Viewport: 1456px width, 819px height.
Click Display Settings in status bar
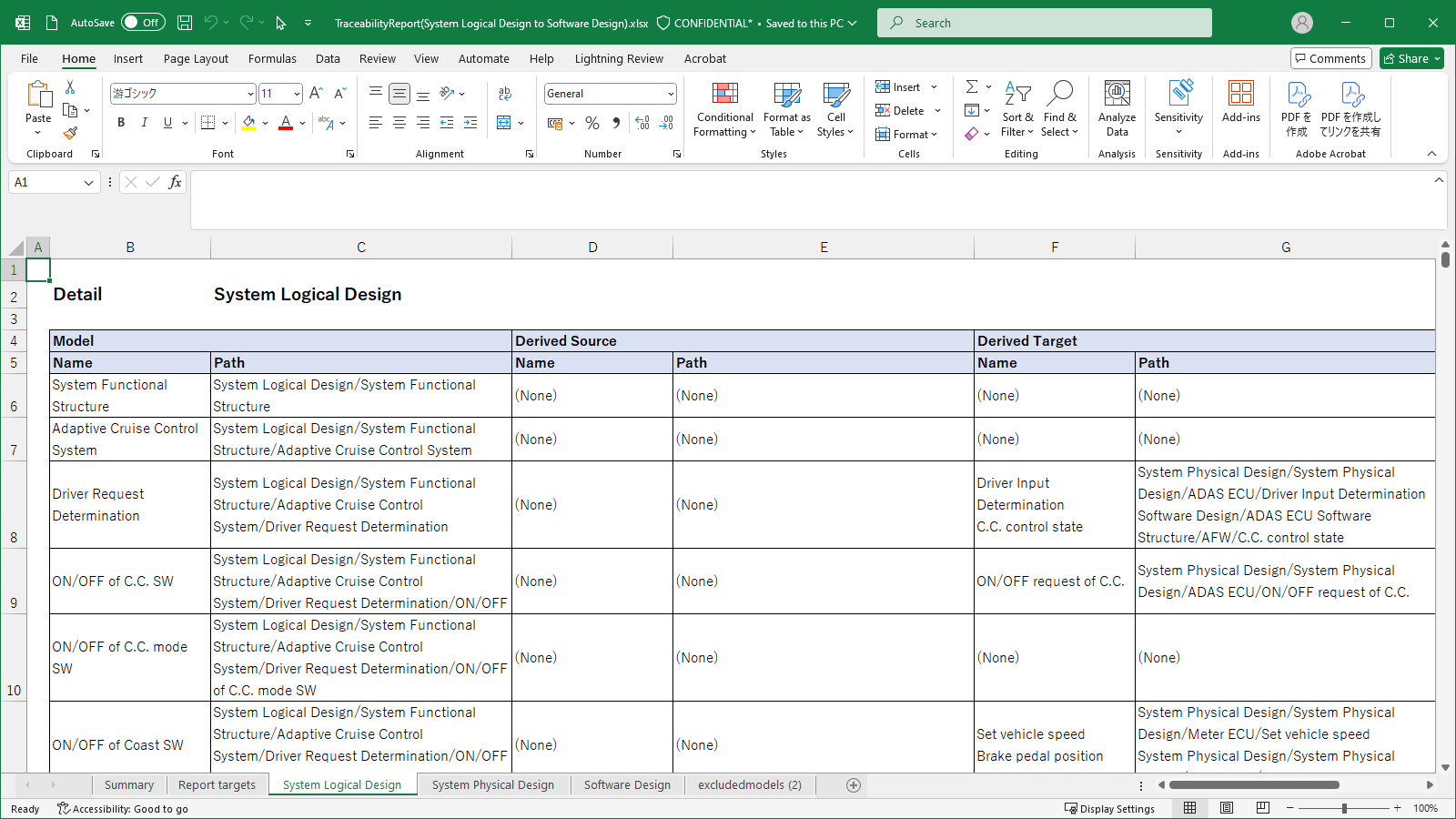(1109, 808)
